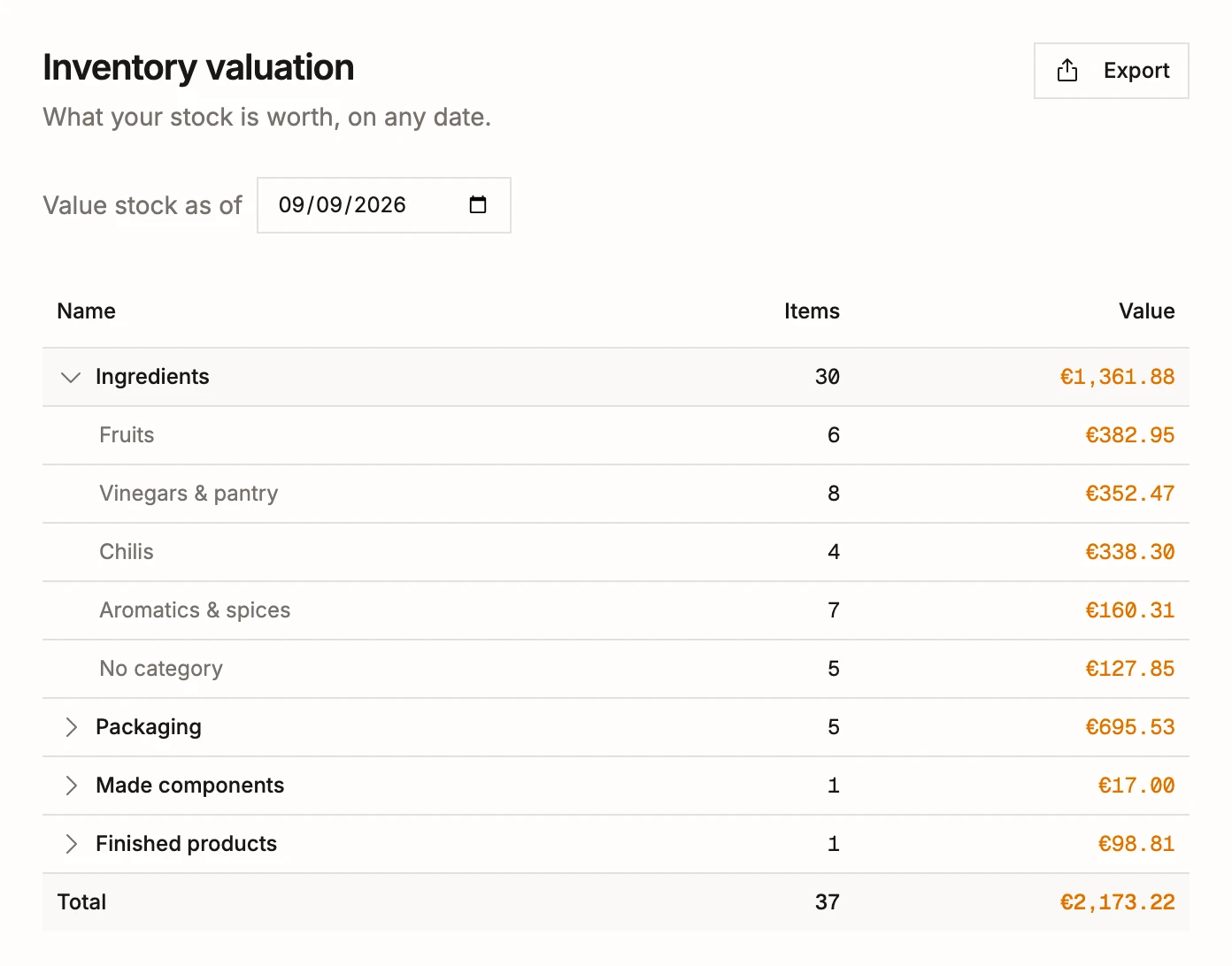Click the Name column header
1232x966 pixels.
[x=87, y=311]
